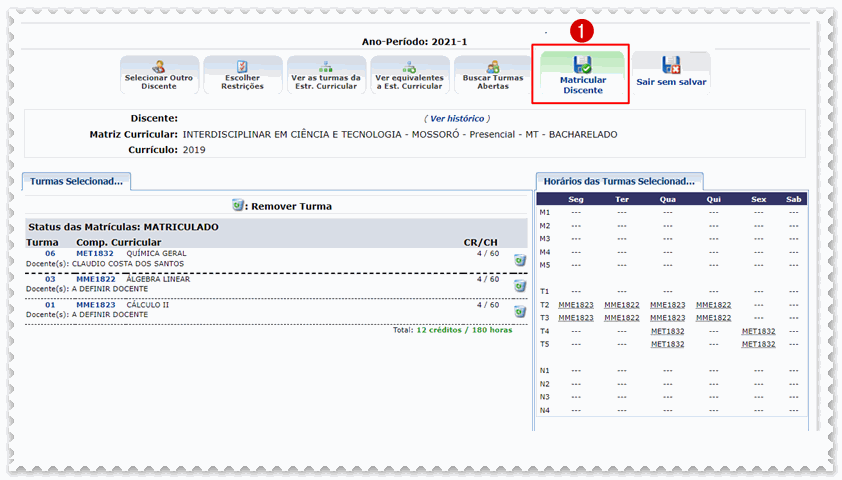Open Ver equivalentes a Estr. Curricular
Image resolution: width=842 pixels, height=480 pixels.
click(x=409, y=75)
